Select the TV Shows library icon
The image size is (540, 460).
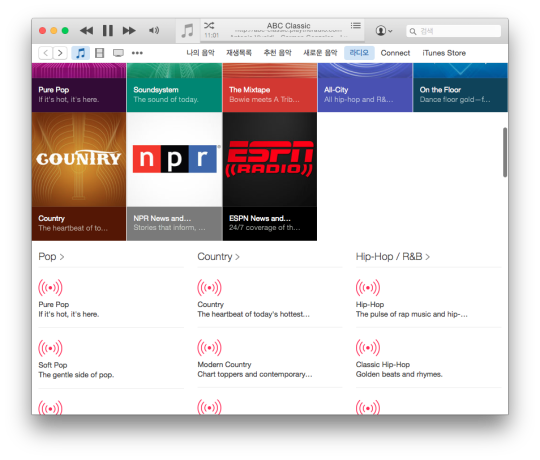[118, 53]
